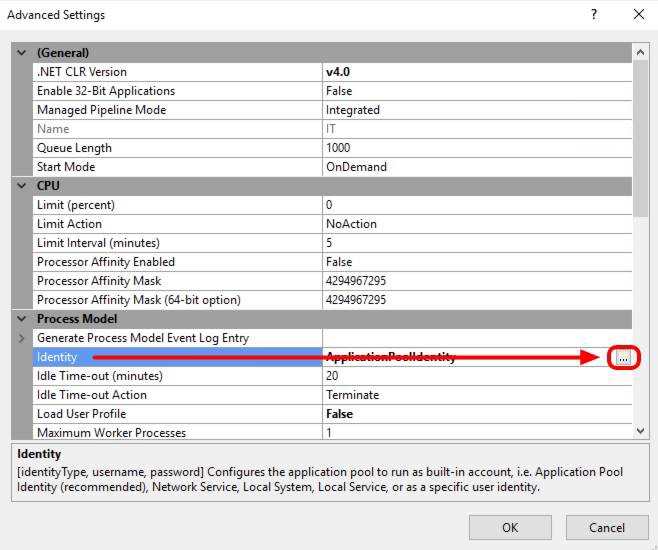Click the scrollbar down arrow

pos(640,430)
